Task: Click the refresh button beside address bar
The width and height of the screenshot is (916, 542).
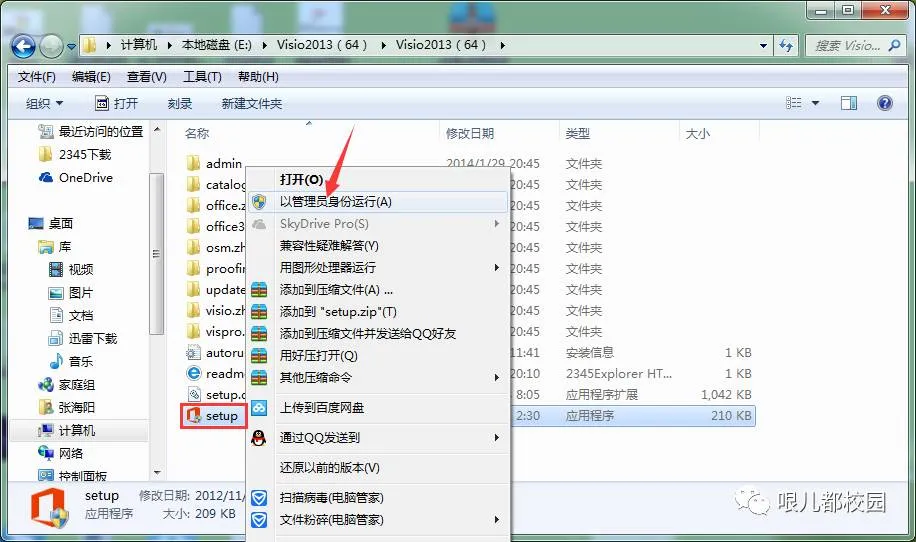Action: coord(786,46)
